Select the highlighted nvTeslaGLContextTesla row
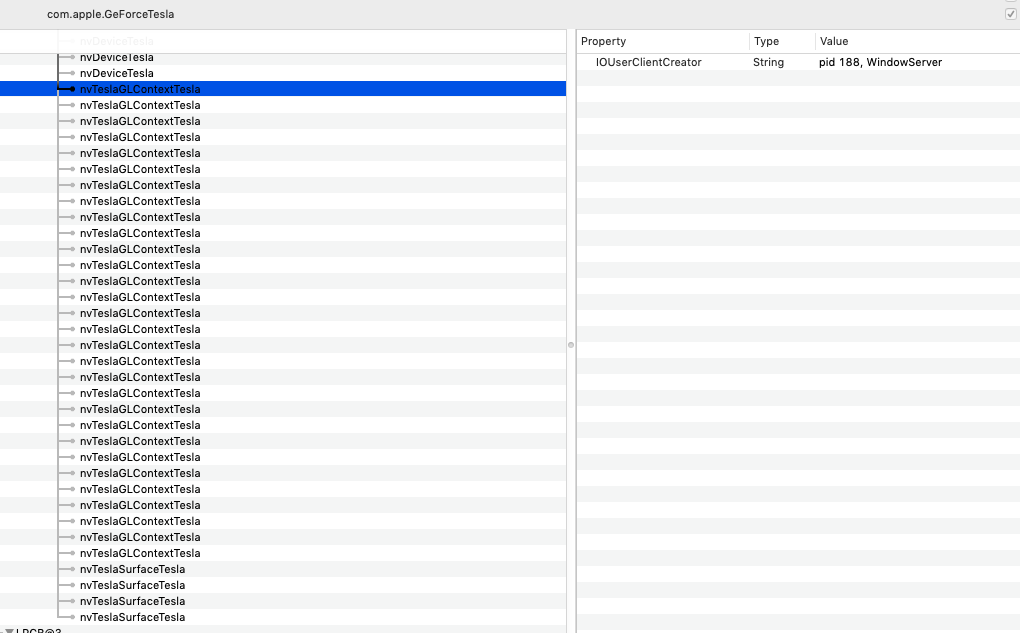1020x633 pixels. click(283, 89)
